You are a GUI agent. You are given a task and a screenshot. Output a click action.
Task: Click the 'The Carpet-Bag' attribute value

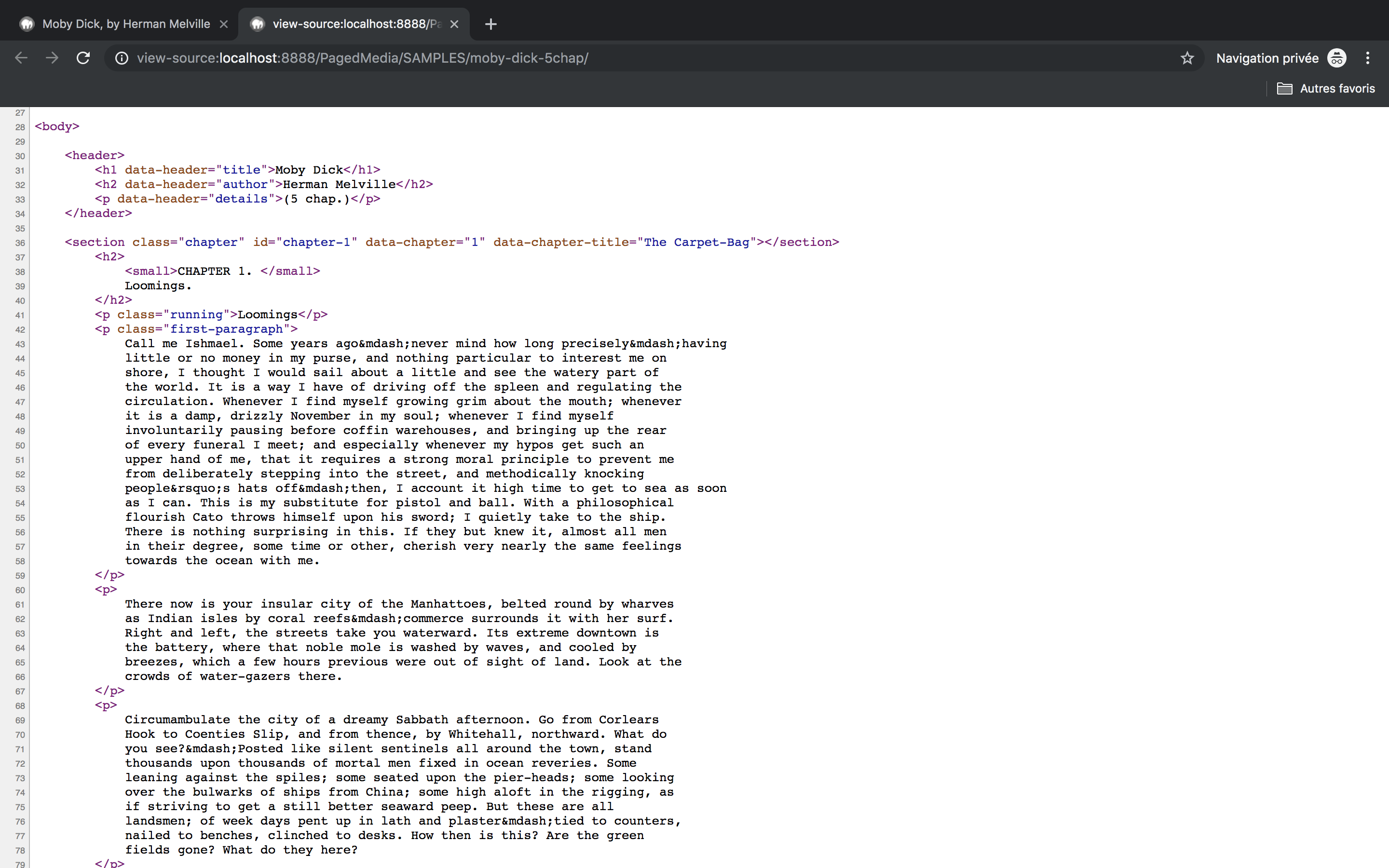tap(696, 242)
